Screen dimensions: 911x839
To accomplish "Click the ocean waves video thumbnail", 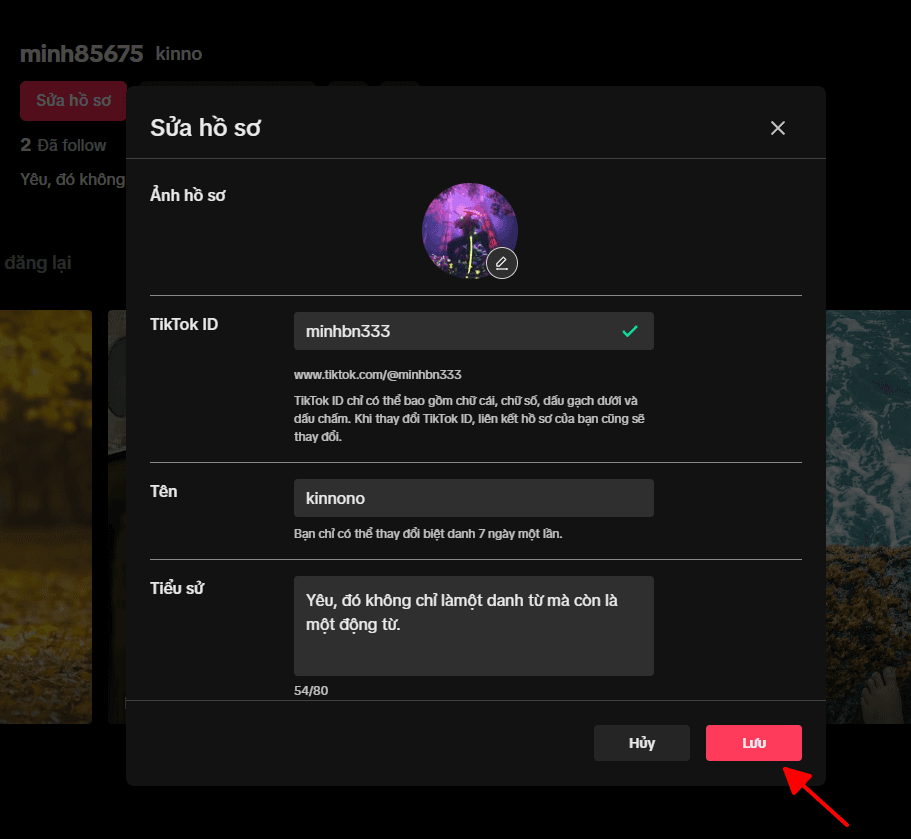I will [x=868, y=517].
